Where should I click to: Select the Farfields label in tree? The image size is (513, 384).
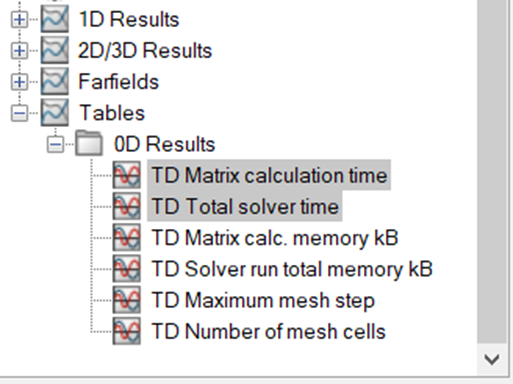[x=118, y=82]
